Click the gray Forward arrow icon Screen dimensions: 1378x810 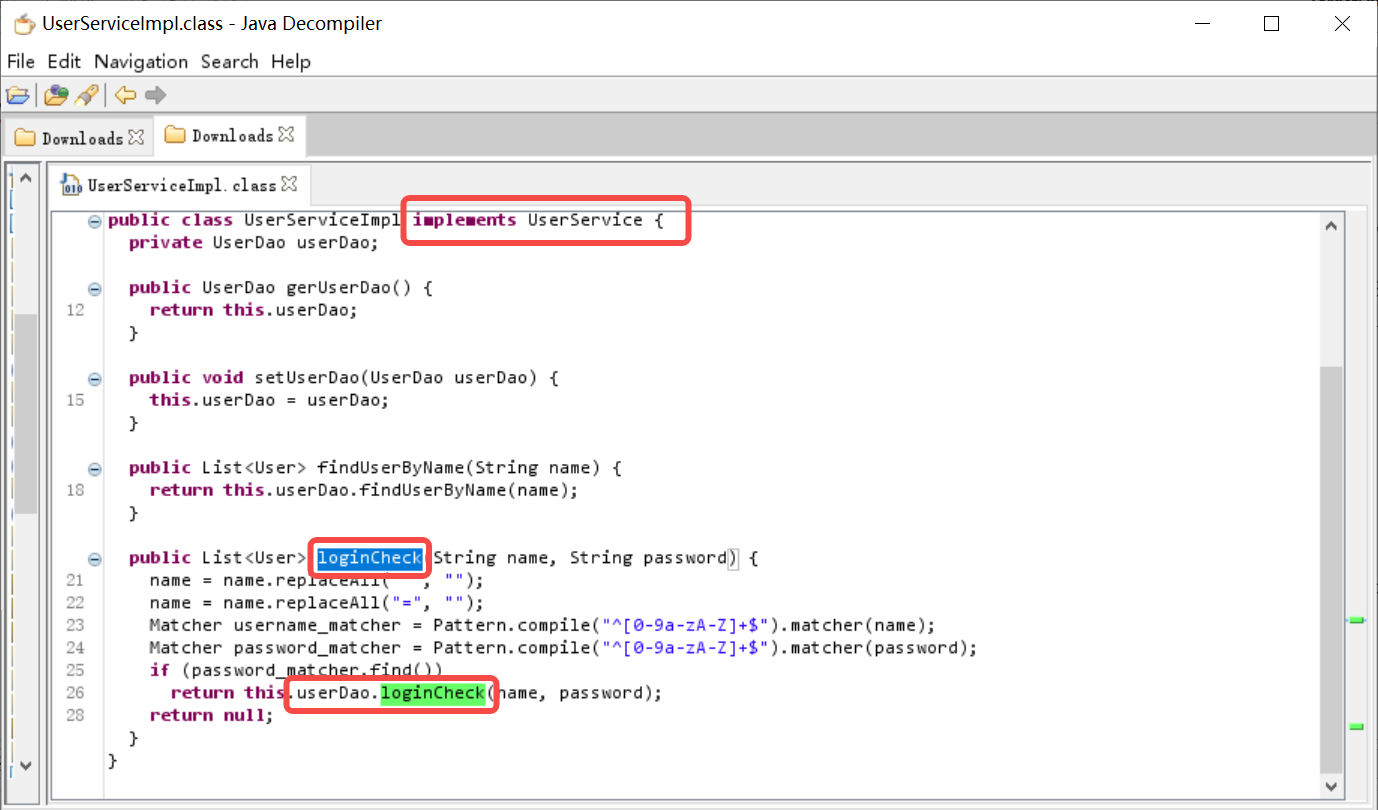tap(155, 95)
